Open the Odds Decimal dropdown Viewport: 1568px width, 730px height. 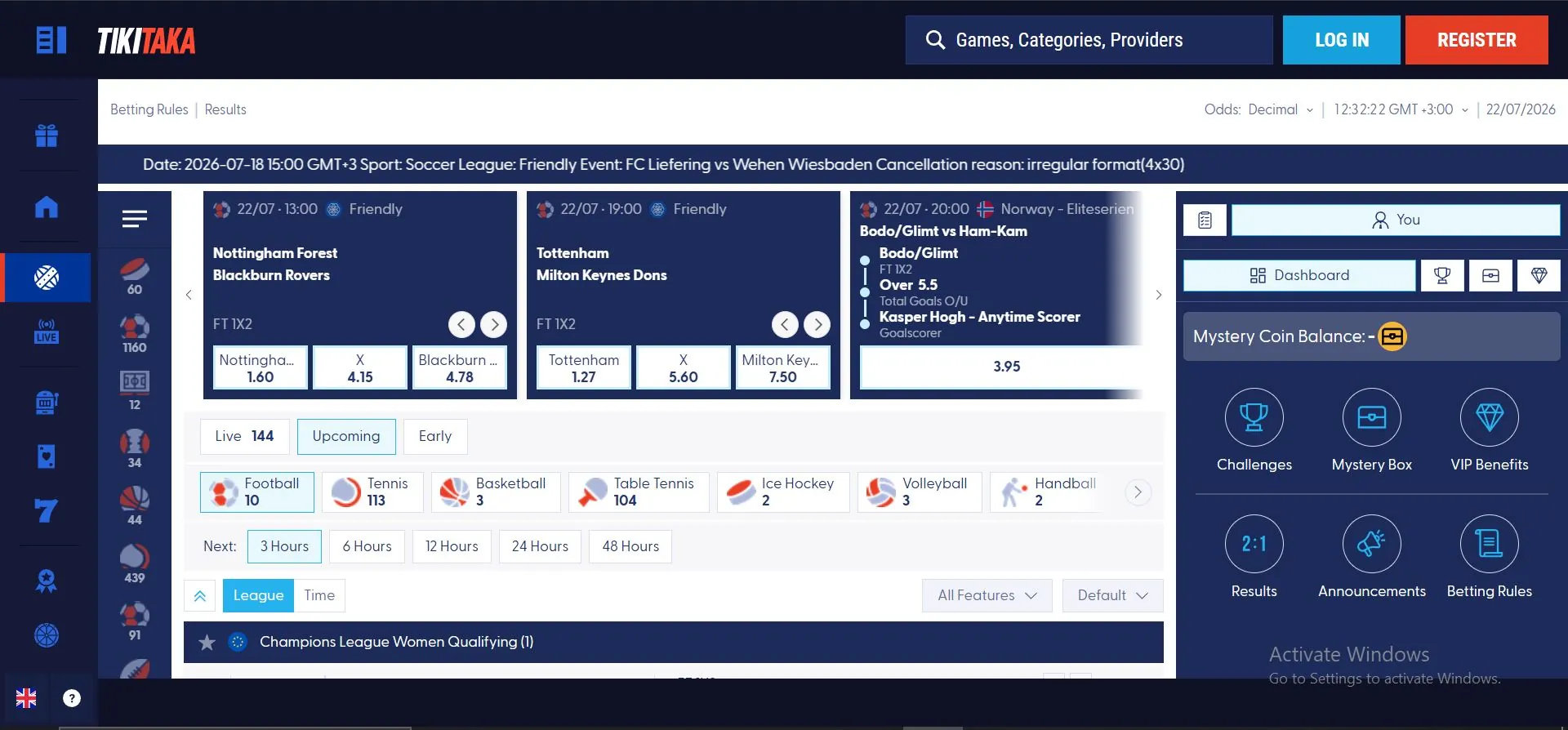[1281, 109]
